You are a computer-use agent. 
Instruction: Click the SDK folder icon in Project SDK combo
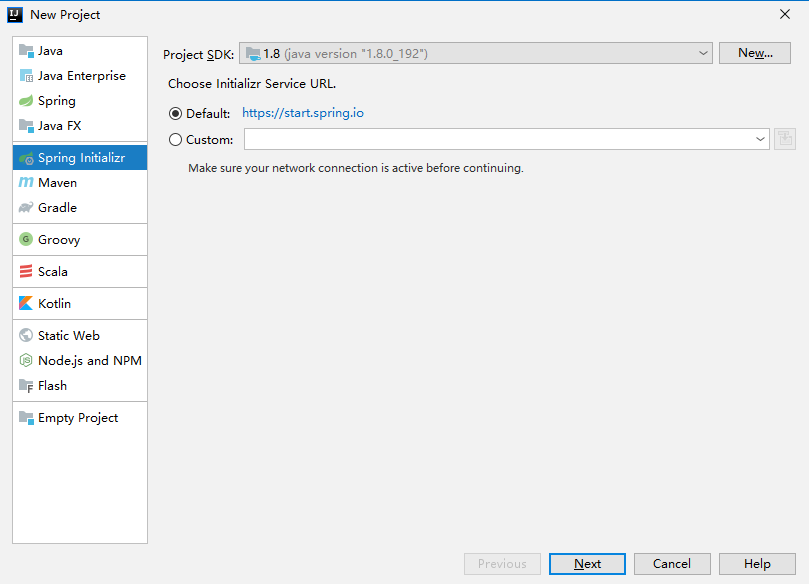tap(253, 54)
